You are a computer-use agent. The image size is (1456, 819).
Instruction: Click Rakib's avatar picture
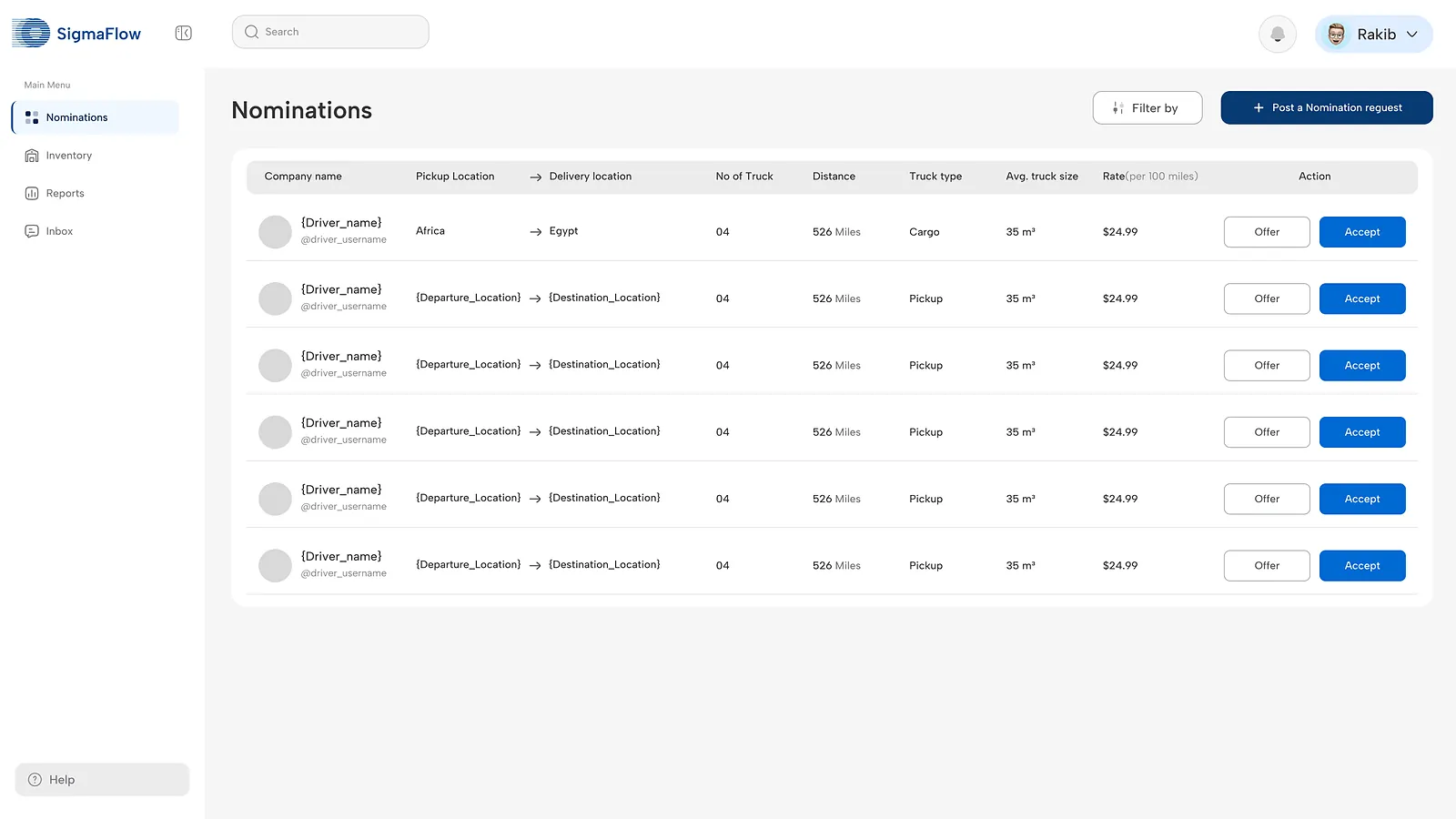(1336, 35)
